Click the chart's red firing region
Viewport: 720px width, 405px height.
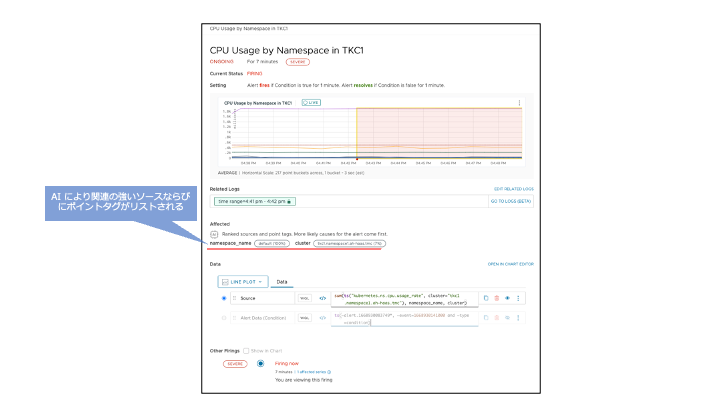(x=439, y=133)
